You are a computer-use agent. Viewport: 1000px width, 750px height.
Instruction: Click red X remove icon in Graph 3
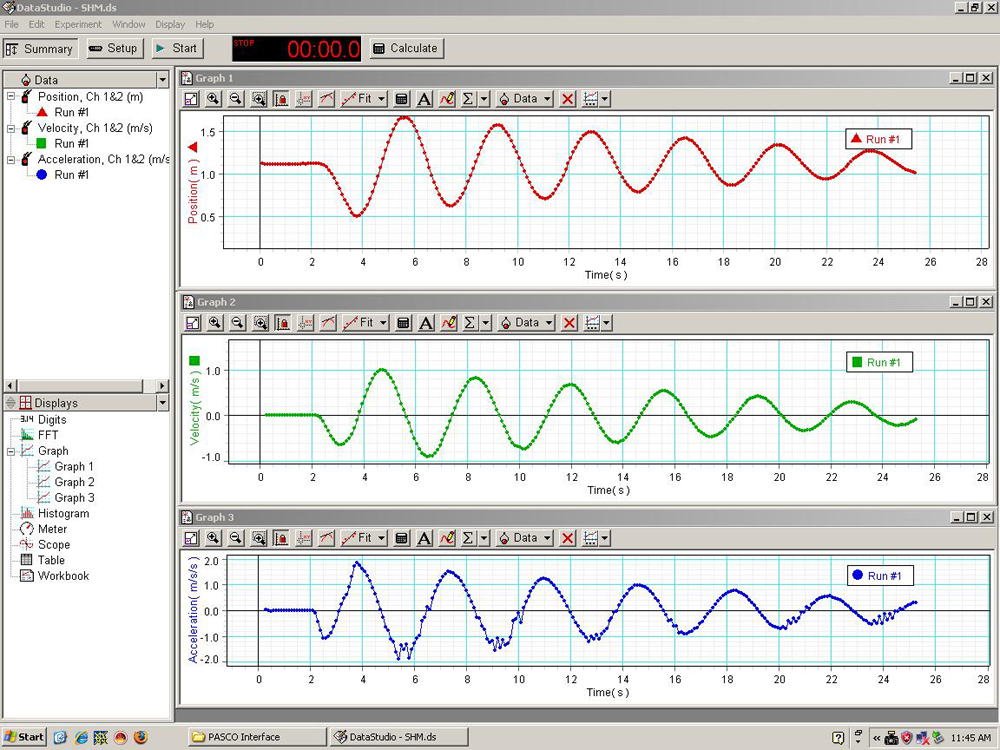click(x=568, y=538)
